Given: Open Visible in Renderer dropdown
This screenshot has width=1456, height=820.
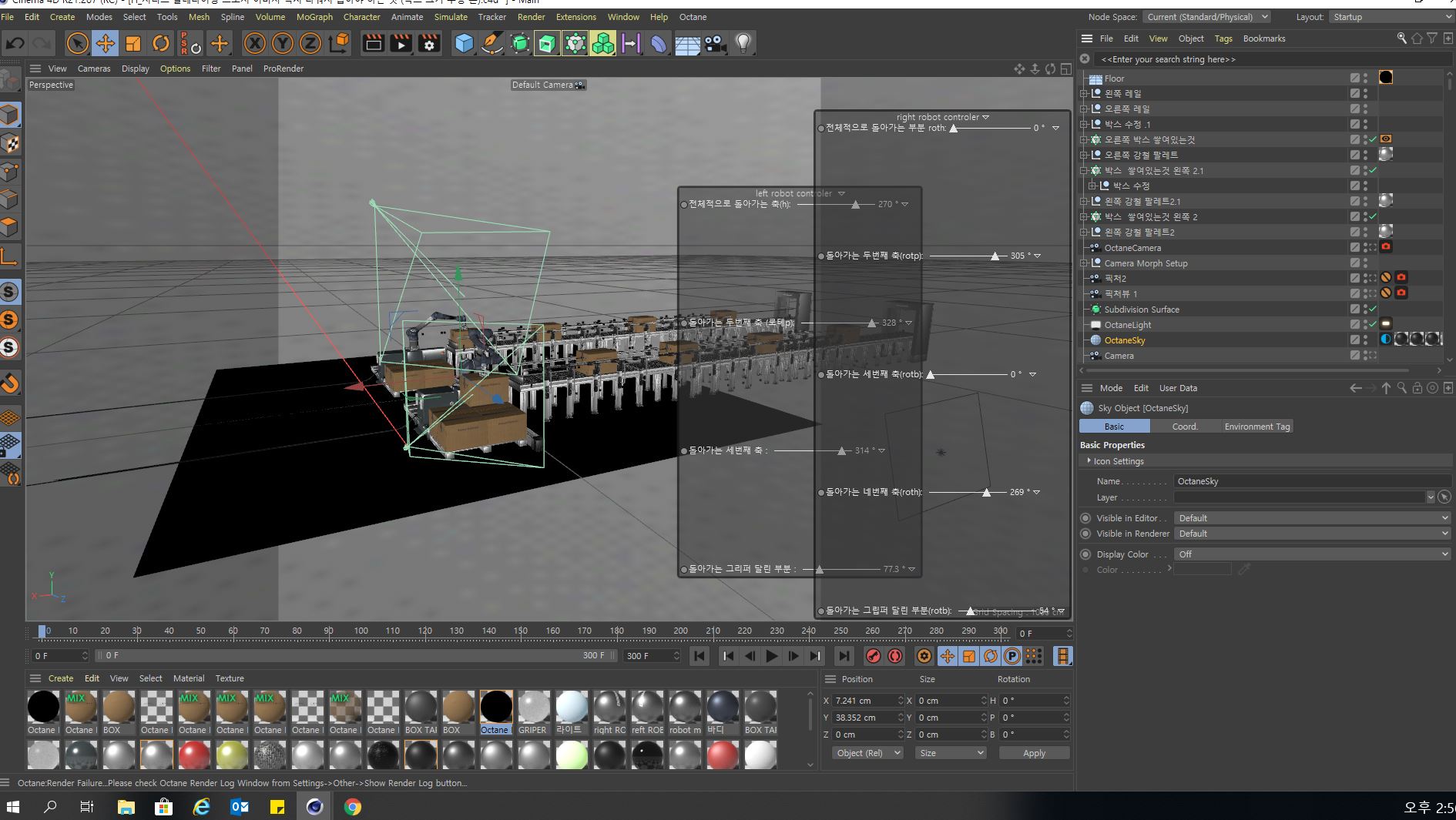Looking at the screenshot, I should pyautogui.click(x=1313, y=534).
